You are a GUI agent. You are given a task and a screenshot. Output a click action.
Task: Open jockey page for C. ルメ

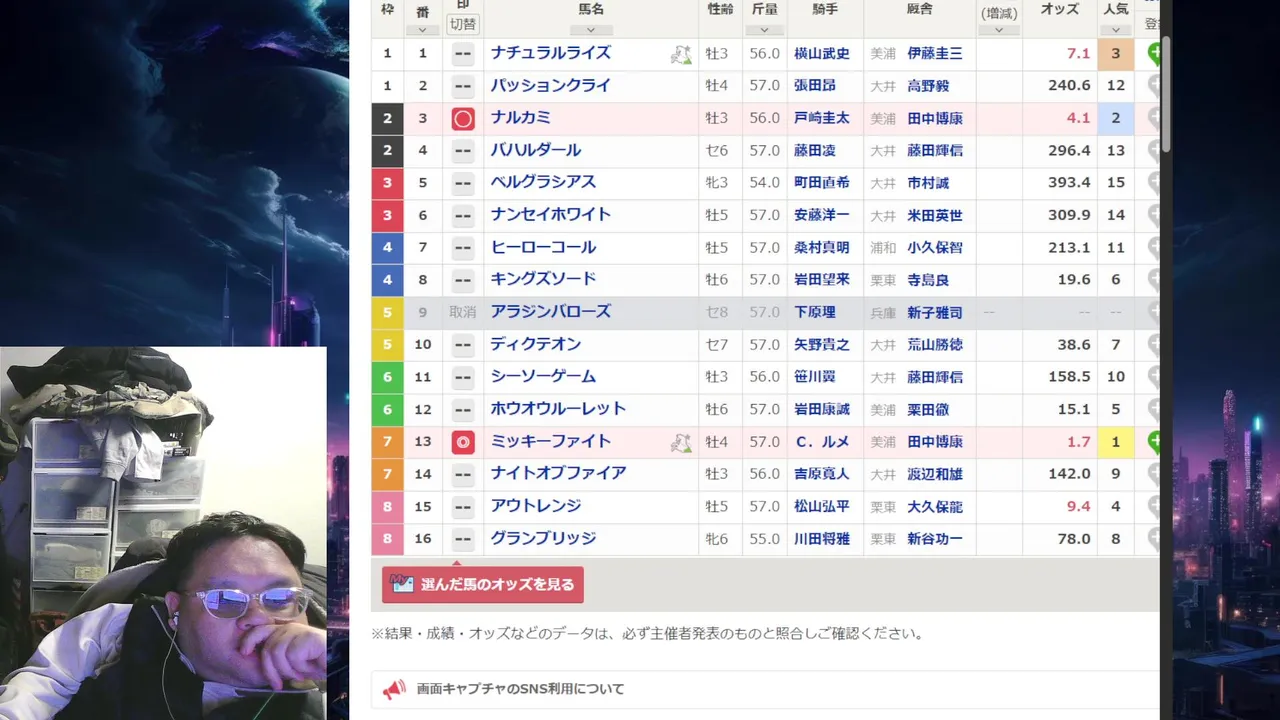(821, 442)
